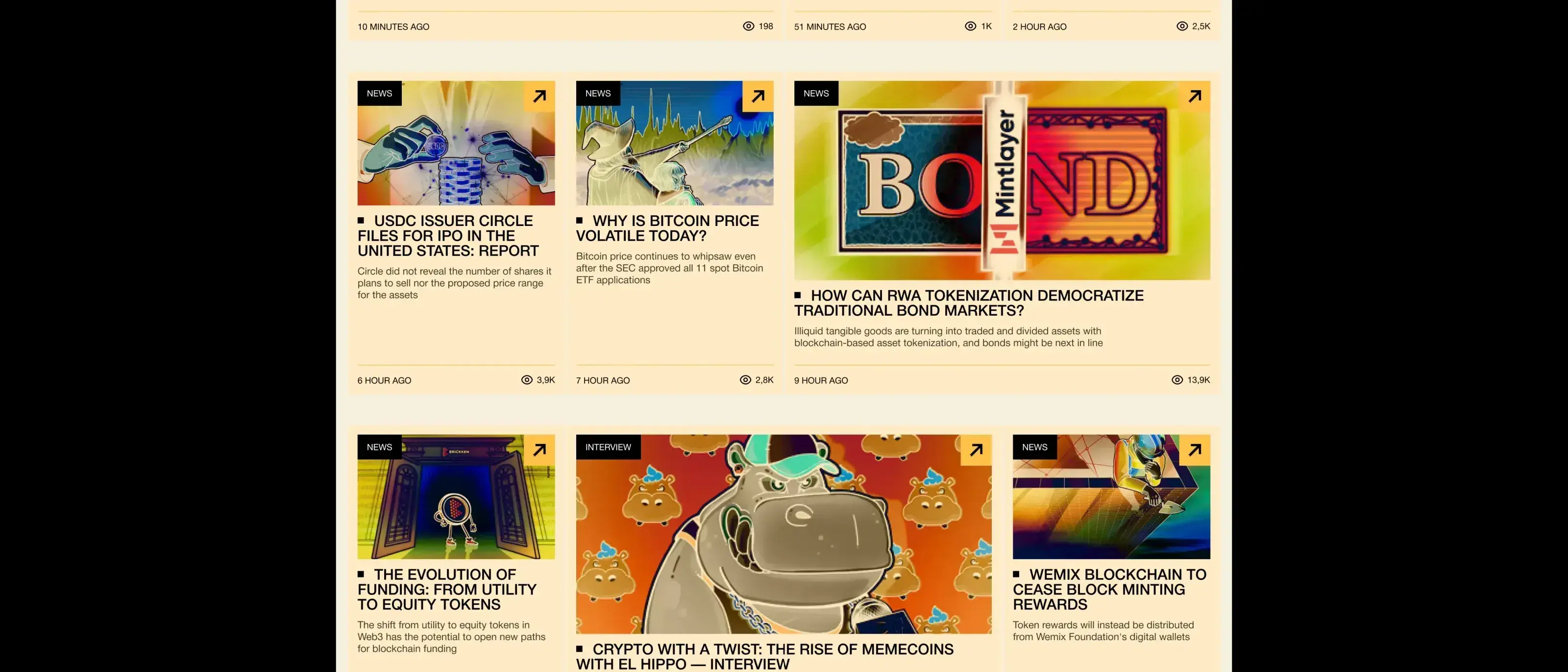Click NEWS tag on Mintlayer bond card
Screen dimensions: 1568x672
pos(816,93)
